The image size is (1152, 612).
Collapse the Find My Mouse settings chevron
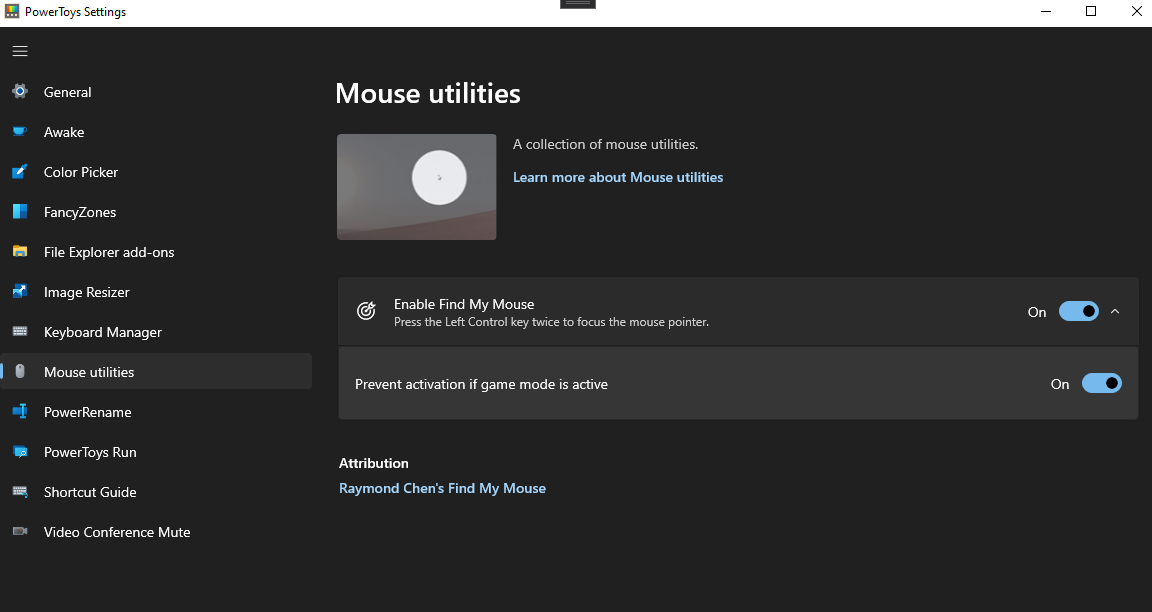1115,312
